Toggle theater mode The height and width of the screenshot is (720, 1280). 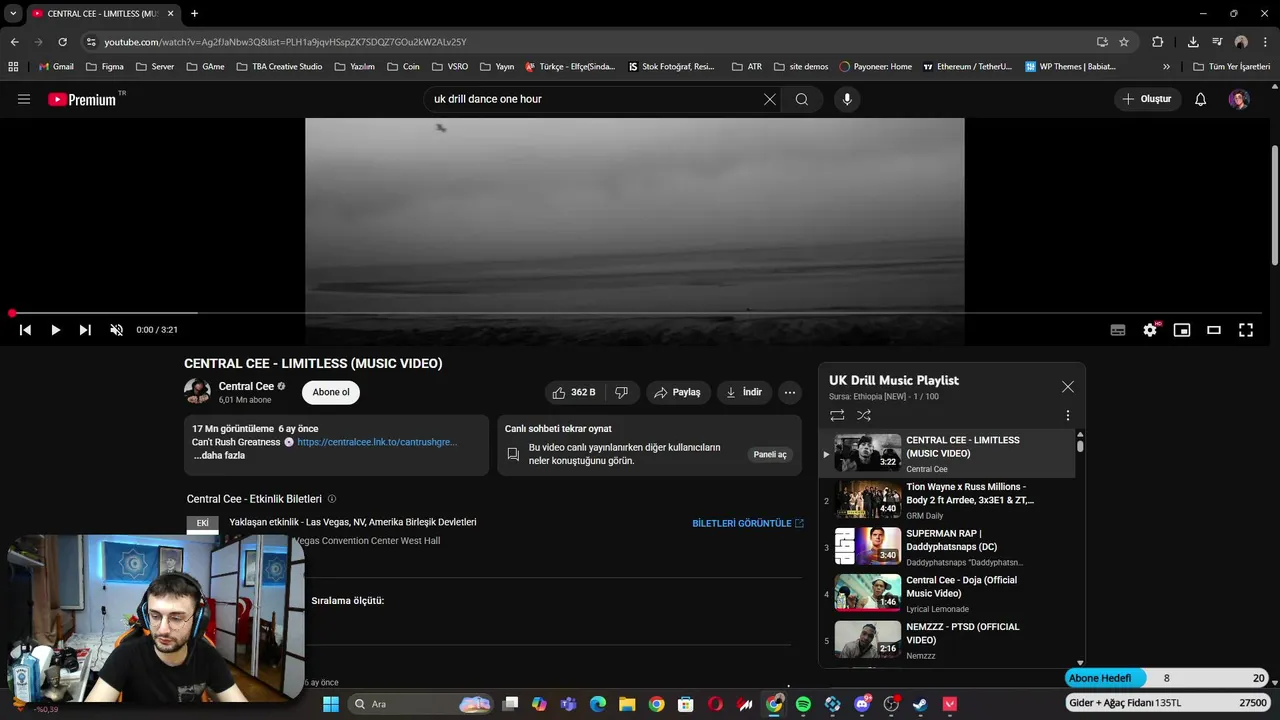click(1214, 330)
